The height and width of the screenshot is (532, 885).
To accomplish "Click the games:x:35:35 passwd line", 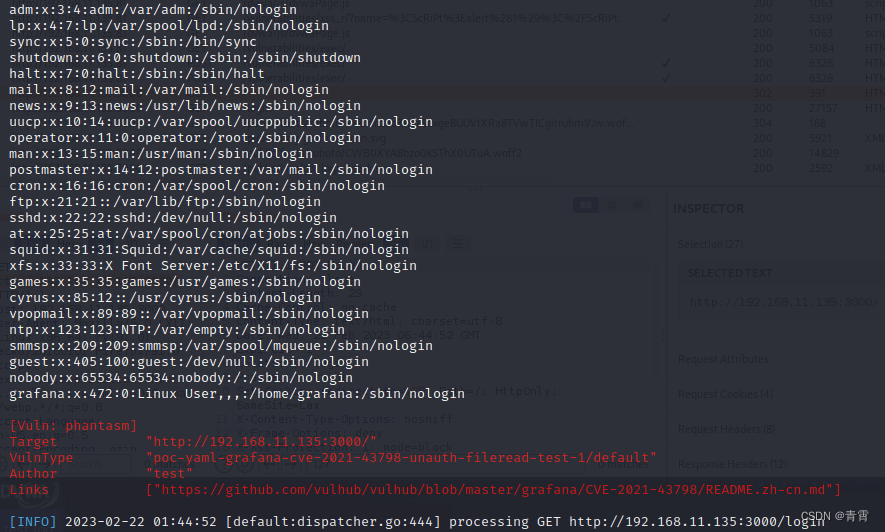I will pos(185,282).
